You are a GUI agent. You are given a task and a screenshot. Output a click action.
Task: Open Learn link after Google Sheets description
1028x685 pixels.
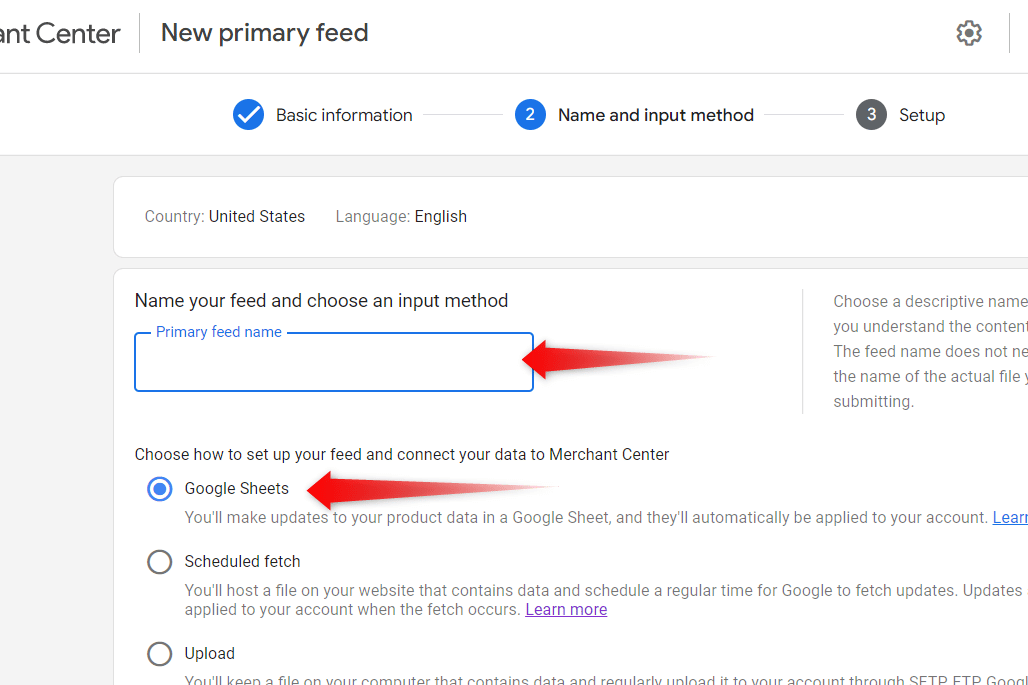[1010, 518]
